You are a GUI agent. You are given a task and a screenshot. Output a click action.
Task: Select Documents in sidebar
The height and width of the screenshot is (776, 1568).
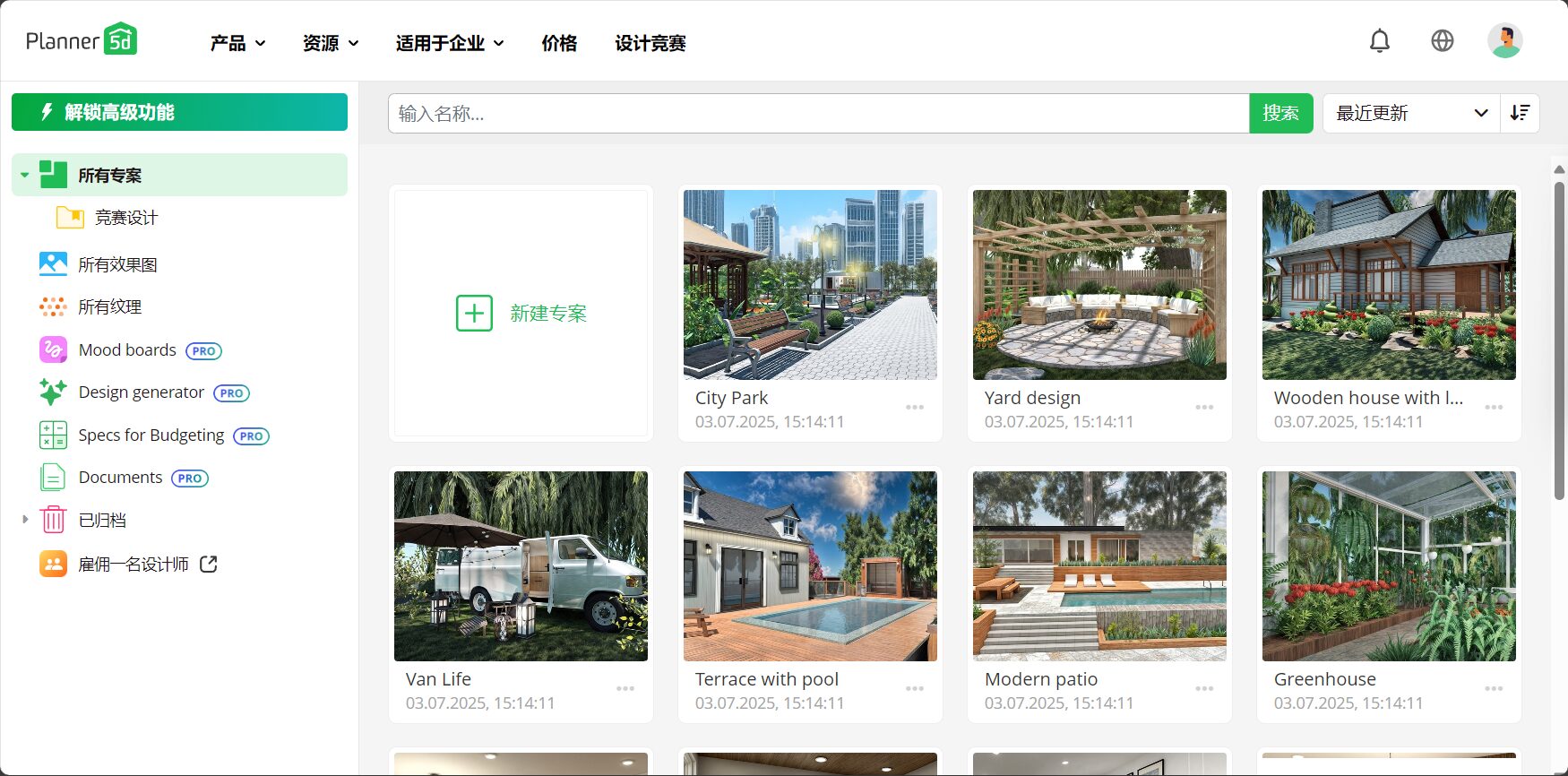[x=121, y=477]
